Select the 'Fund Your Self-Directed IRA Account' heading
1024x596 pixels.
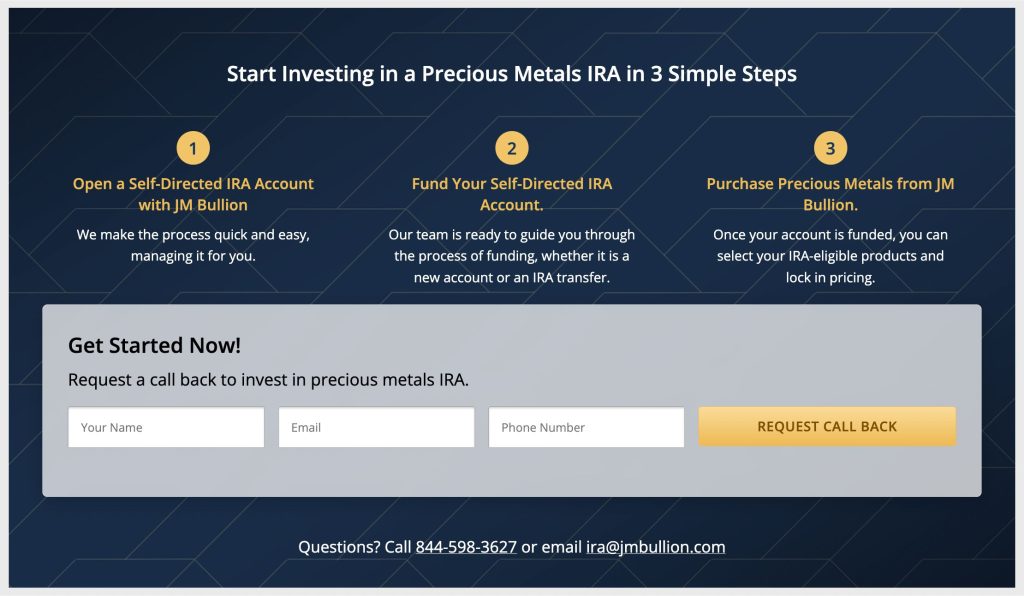click(x=511, y=194)
